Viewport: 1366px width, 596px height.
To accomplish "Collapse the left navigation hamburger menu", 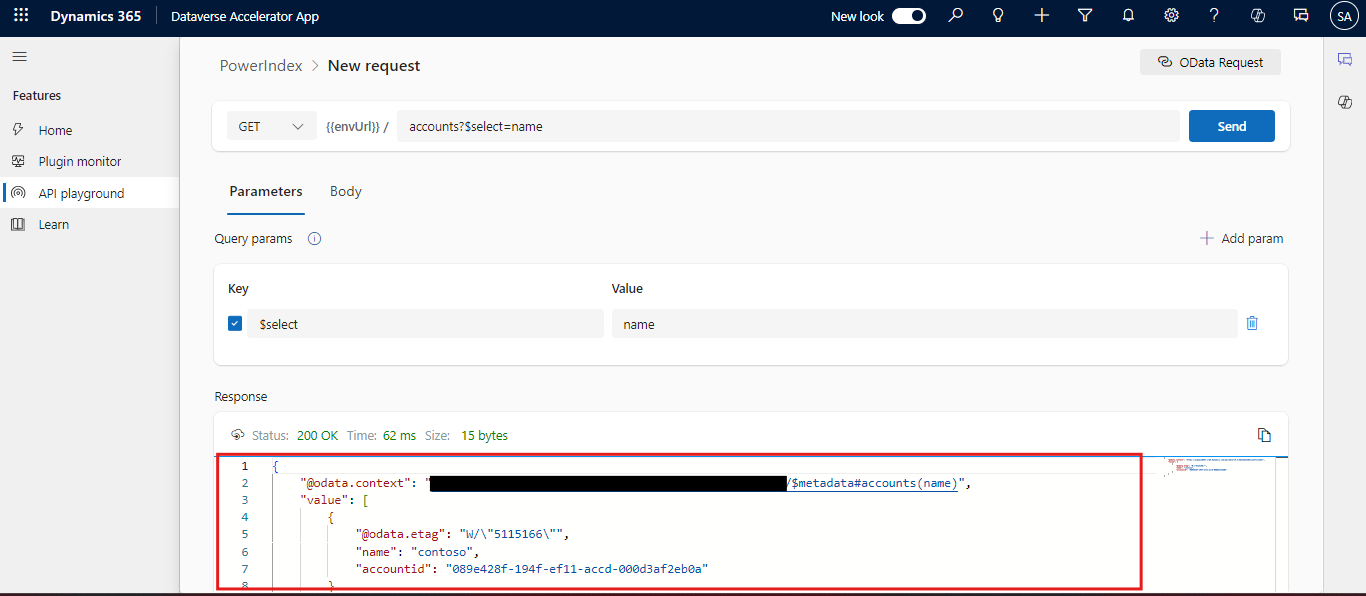I will click(x=20, y=57).
